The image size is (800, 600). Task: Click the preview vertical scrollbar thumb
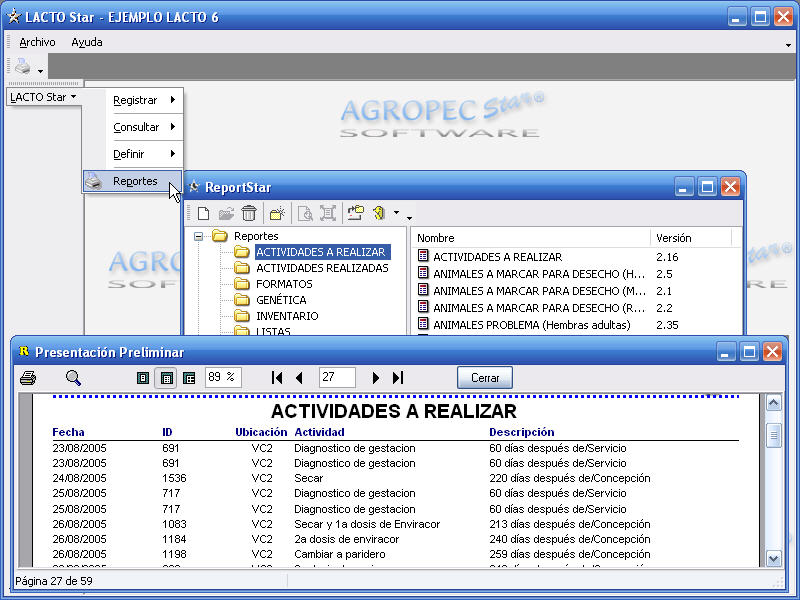click(773, 435)
